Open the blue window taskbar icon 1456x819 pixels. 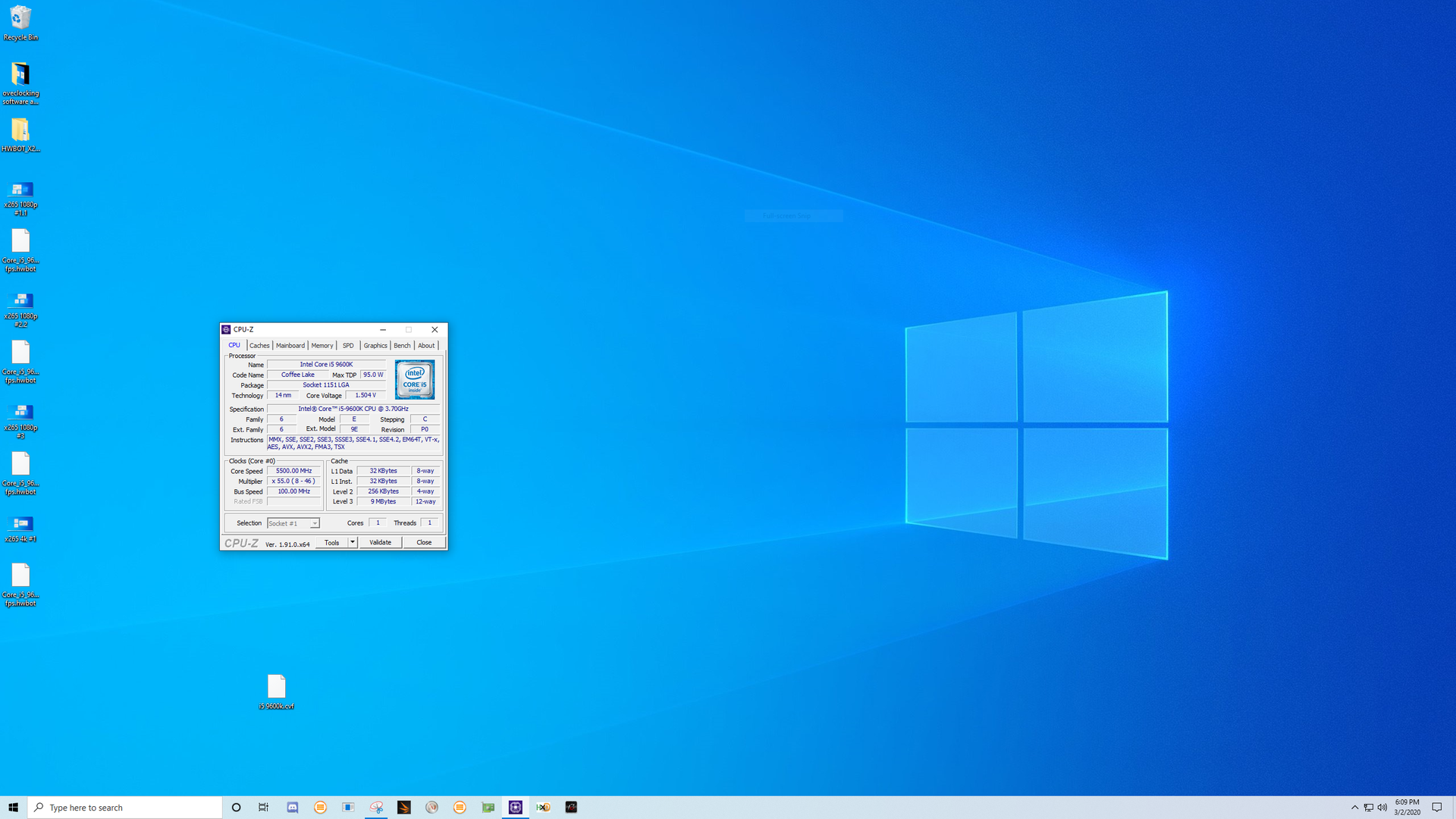pos(348,808)
